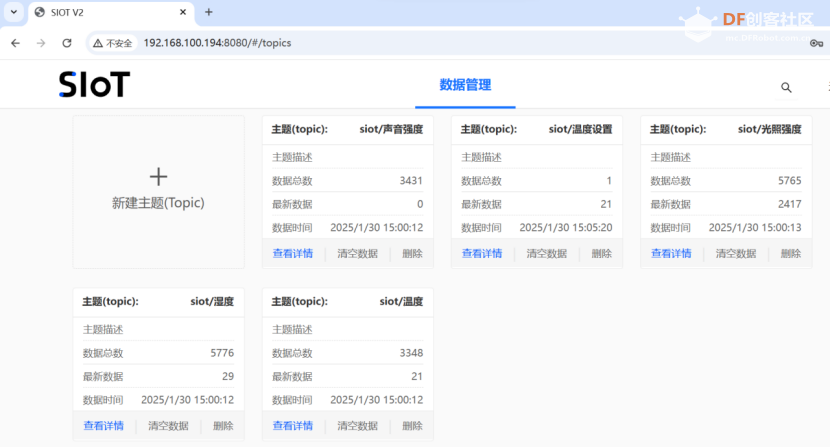Click the siot/光照强度 topic title
The width and height of the screenshot is (831, 447).
(770, 129)
